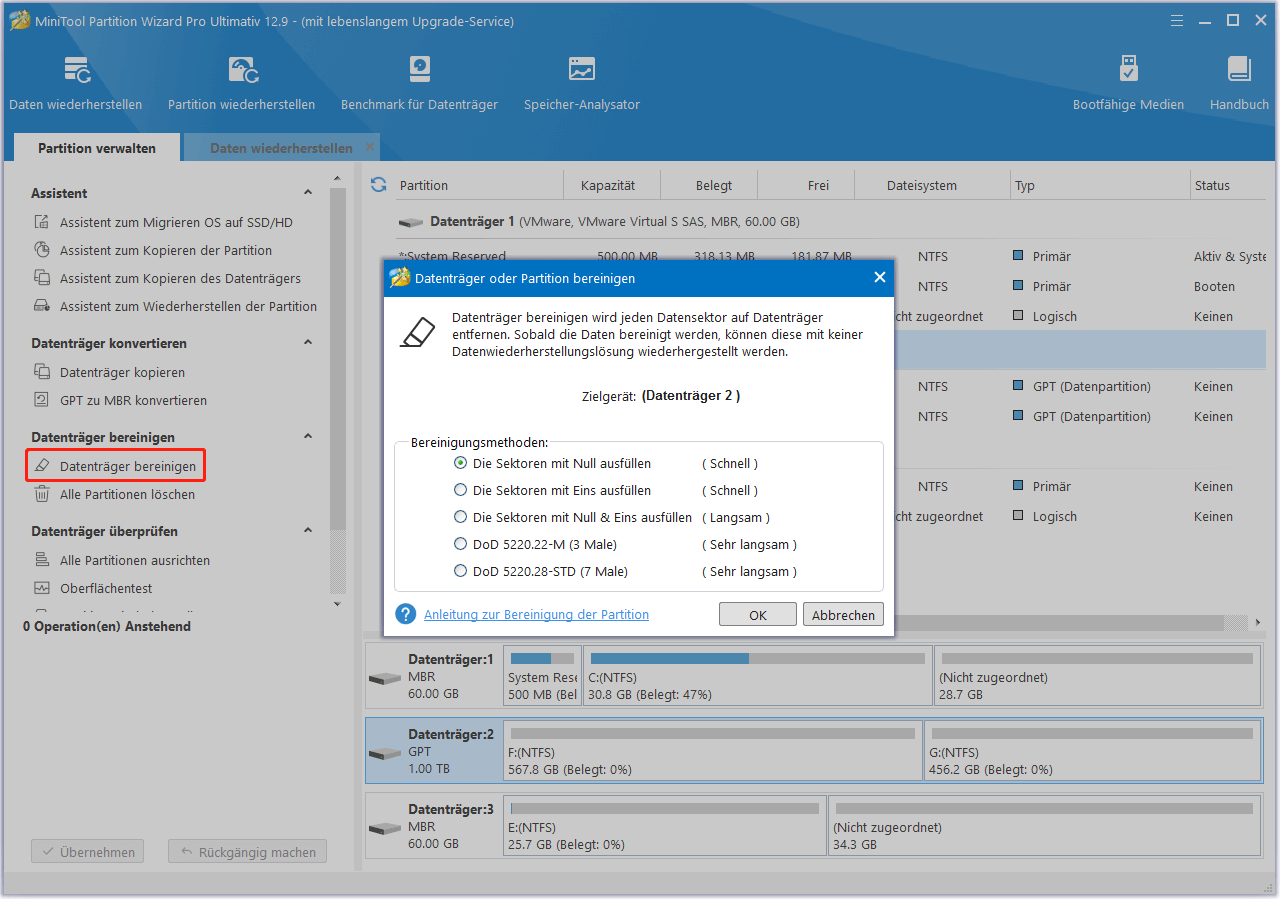The image size is (1281, 900).
Task: Select DoD 5220.22-M (3 Male) method
Action: coord(460,544)
